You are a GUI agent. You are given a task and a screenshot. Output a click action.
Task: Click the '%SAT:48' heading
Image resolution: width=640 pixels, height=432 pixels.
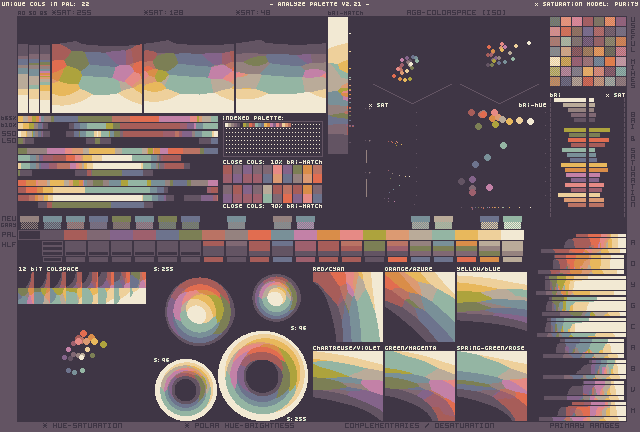click(253, 13)
